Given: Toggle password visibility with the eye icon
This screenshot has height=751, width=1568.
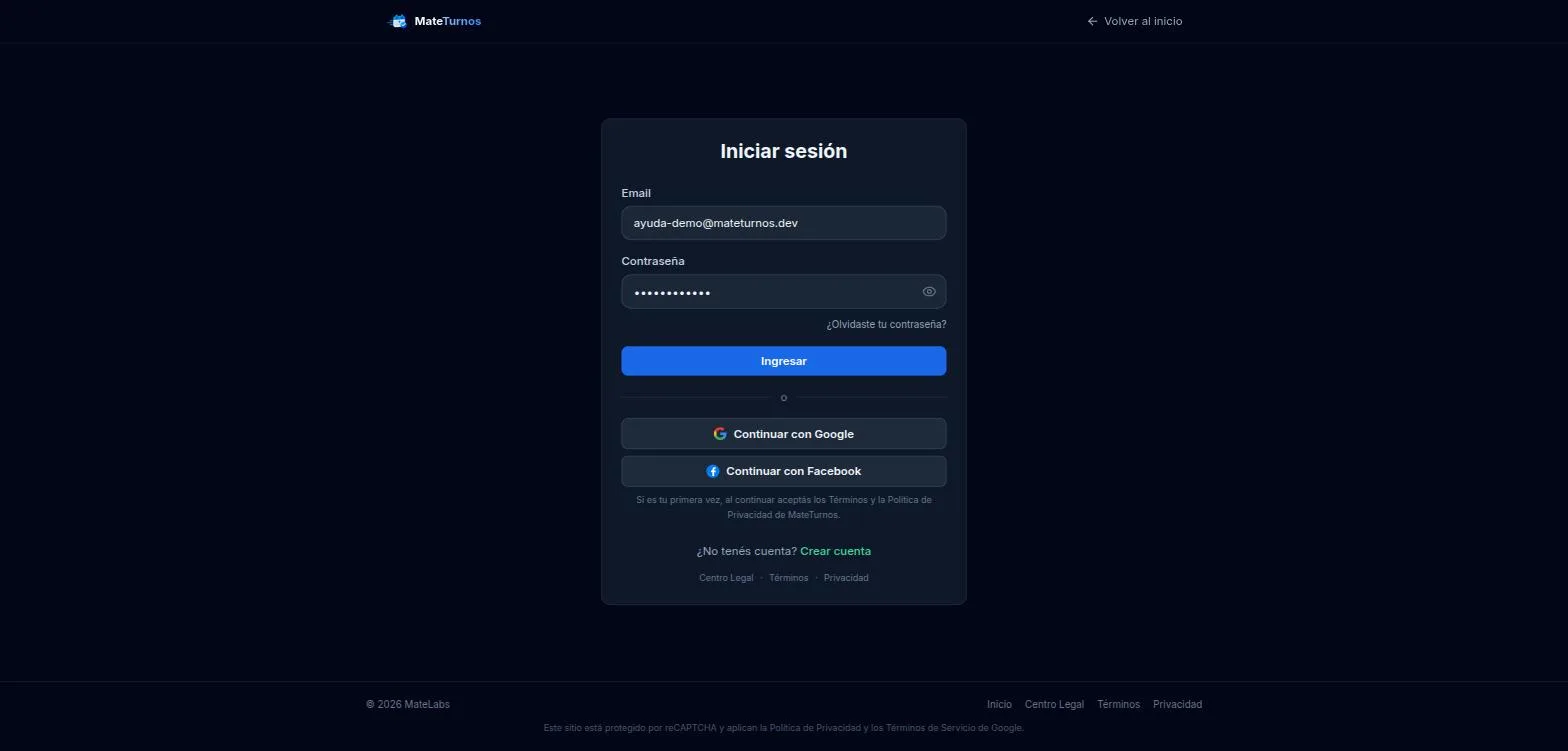Looking at the screenshot, I should (x=929, y=292).
